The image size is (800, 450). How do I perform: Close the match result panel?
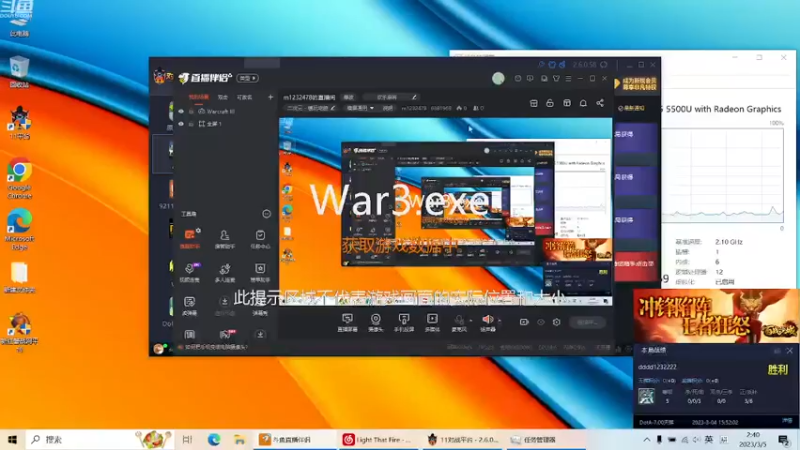click(789, 351)
